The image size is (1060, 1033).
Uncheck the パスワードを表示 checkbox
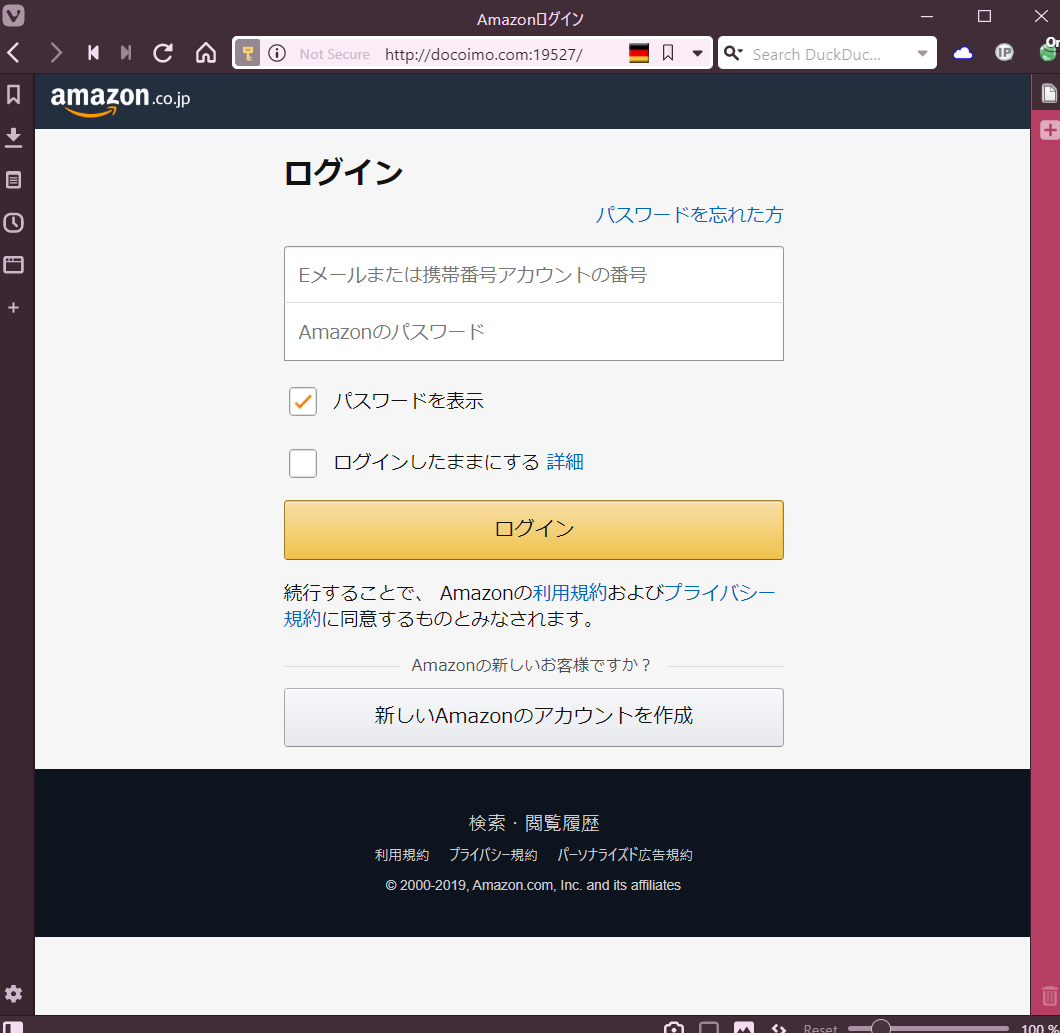[x=303, y=402]
